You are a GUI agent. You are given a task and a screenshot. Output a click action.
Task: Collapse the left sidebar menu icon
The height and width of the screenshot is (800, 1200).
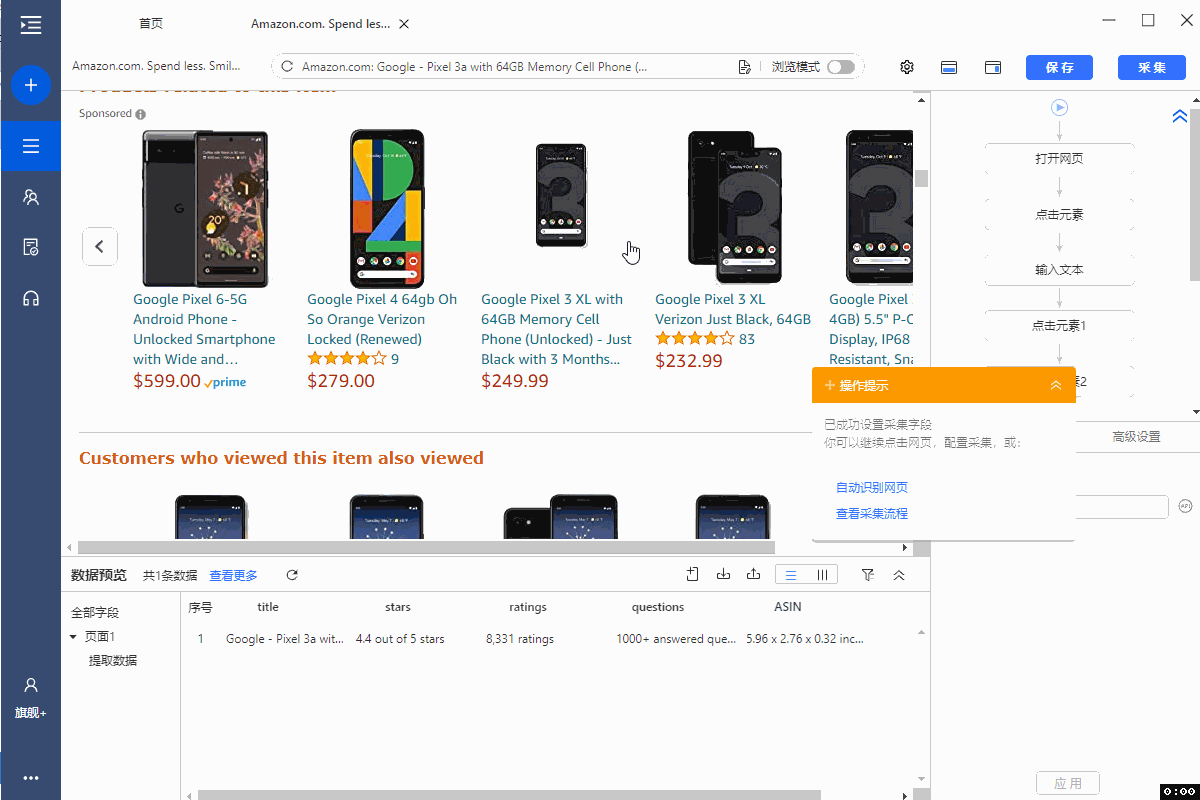[31, 25]
